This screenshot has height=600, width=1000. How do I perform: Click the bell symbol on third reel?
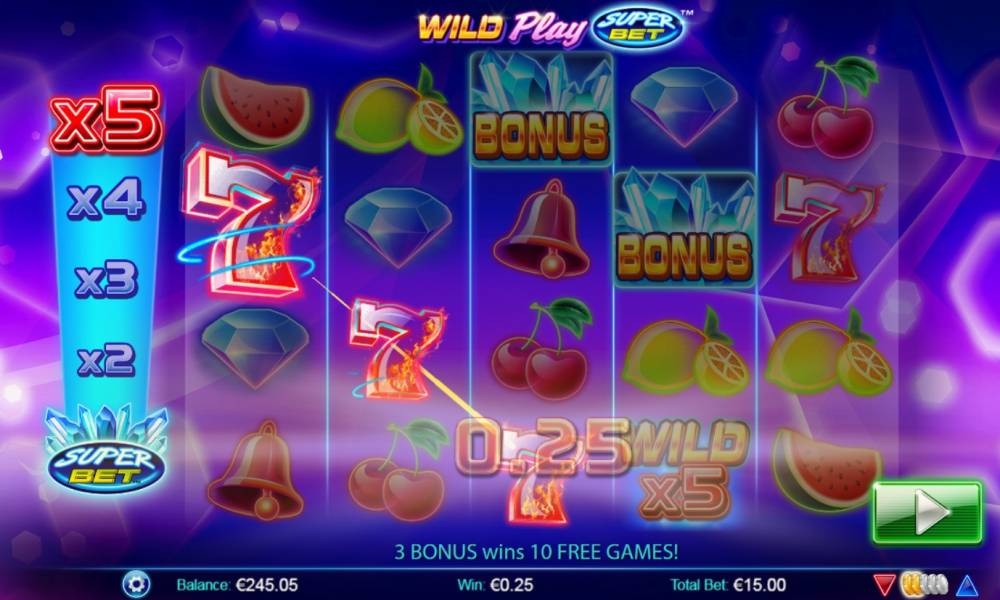[541, 229]
